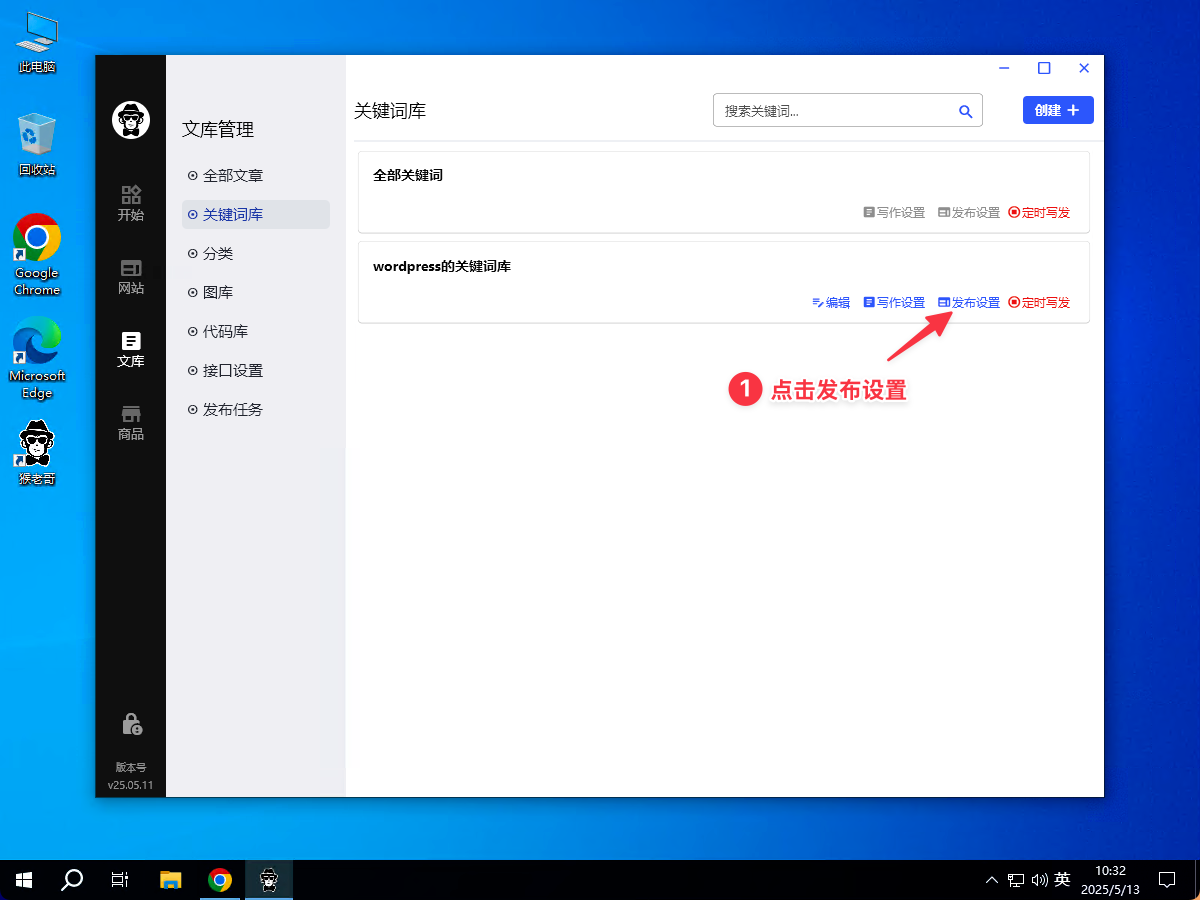Select 分类 in 文库管理
Viewport: 1200px width, 900px height.
[255, 253]
